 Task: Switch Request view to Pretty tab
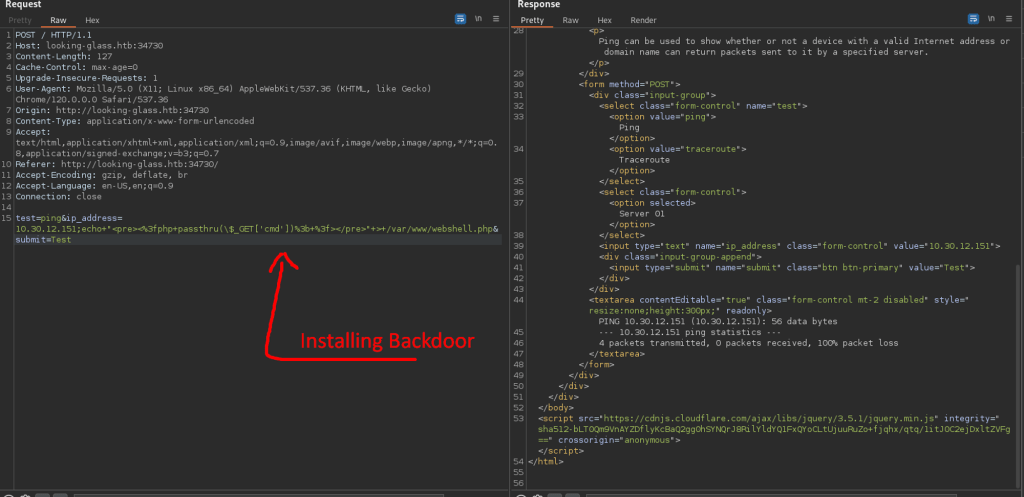coord(20,20)
